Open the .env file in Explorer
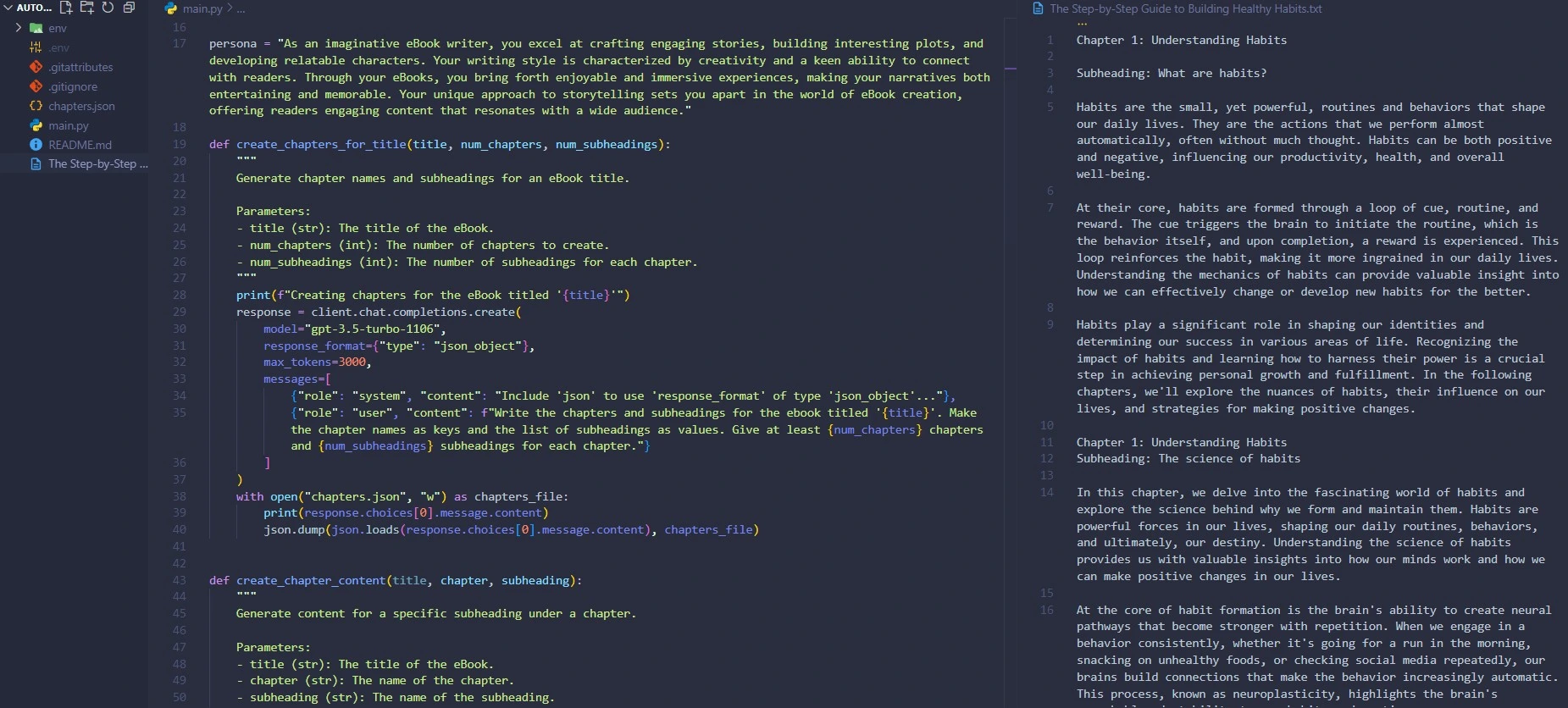 coord(58,47)
